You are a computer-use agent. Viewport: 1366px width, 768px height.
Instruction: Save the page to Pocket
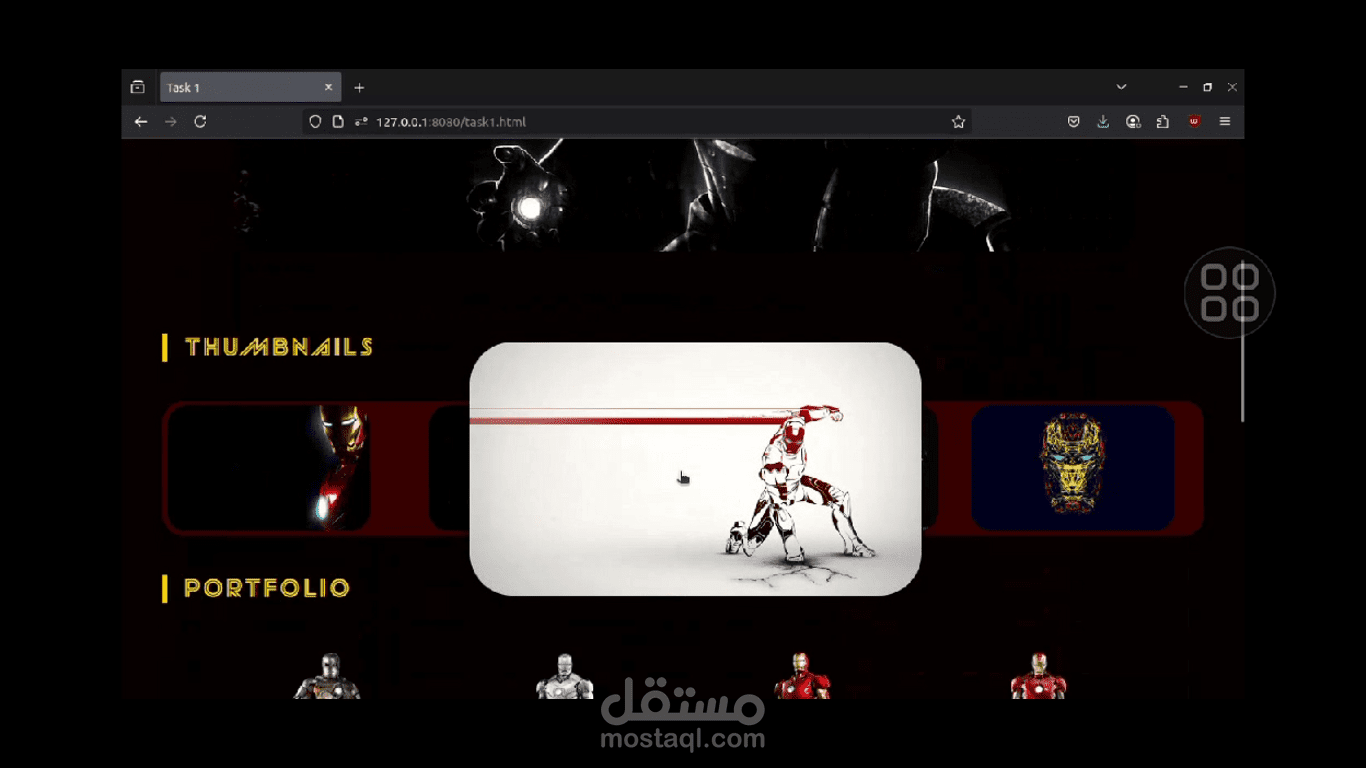click(x=1074, y=122)
